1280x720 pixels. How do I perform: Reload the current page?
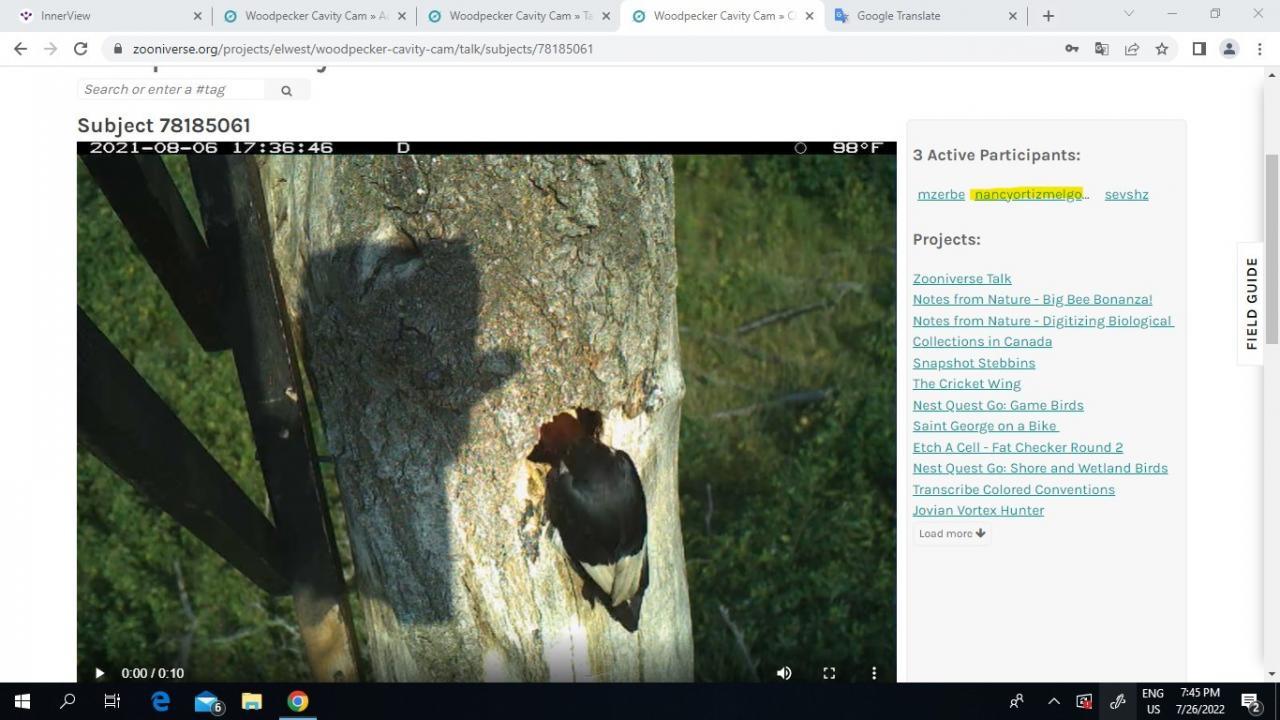pos(80,48)
